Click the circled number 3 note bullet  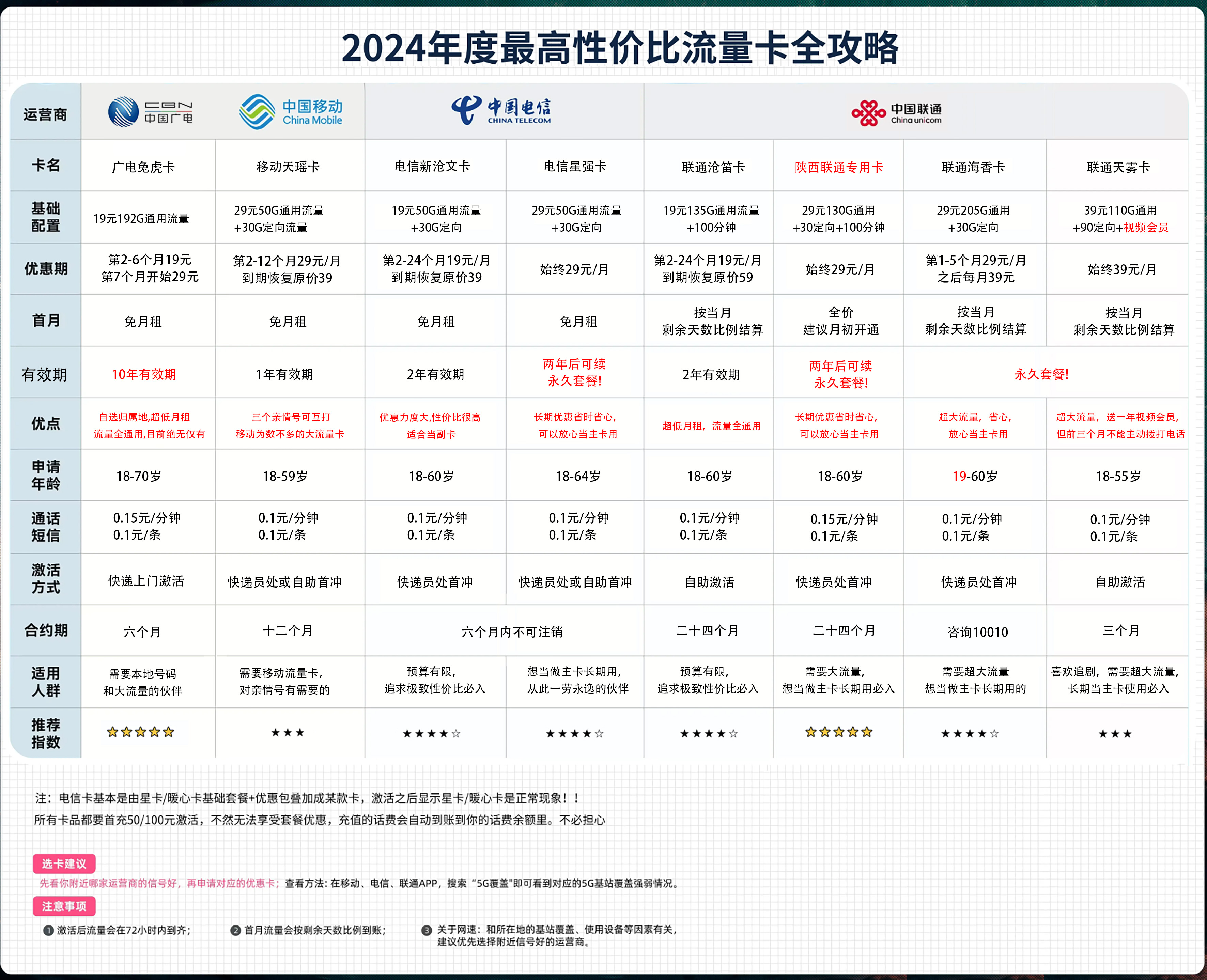[x=427, y=930]
